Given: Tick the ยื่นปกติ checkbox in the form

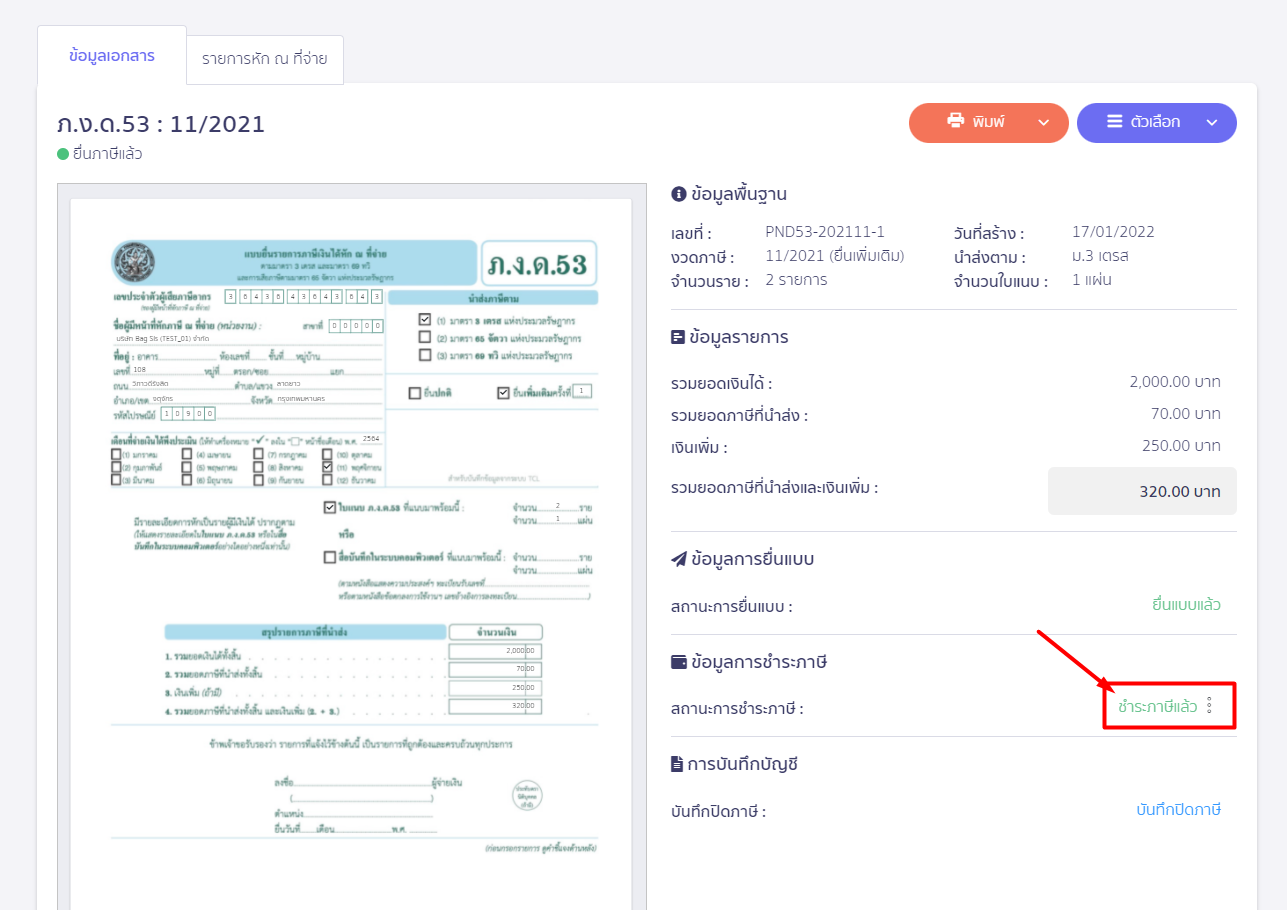Looking at the screenshot, I should 415,393.
